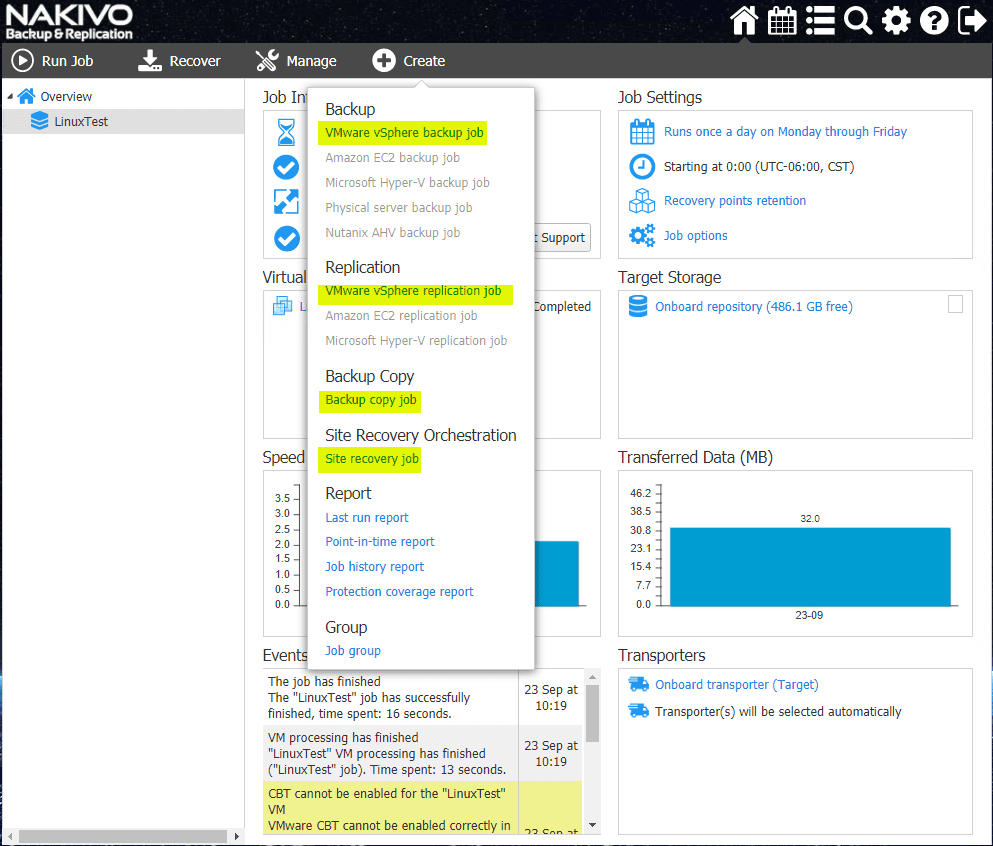The width and height of the screenshot is (993, 846).
Task: Select Microsoft Hyper-V replication job entry
Action: pos(416,341)
